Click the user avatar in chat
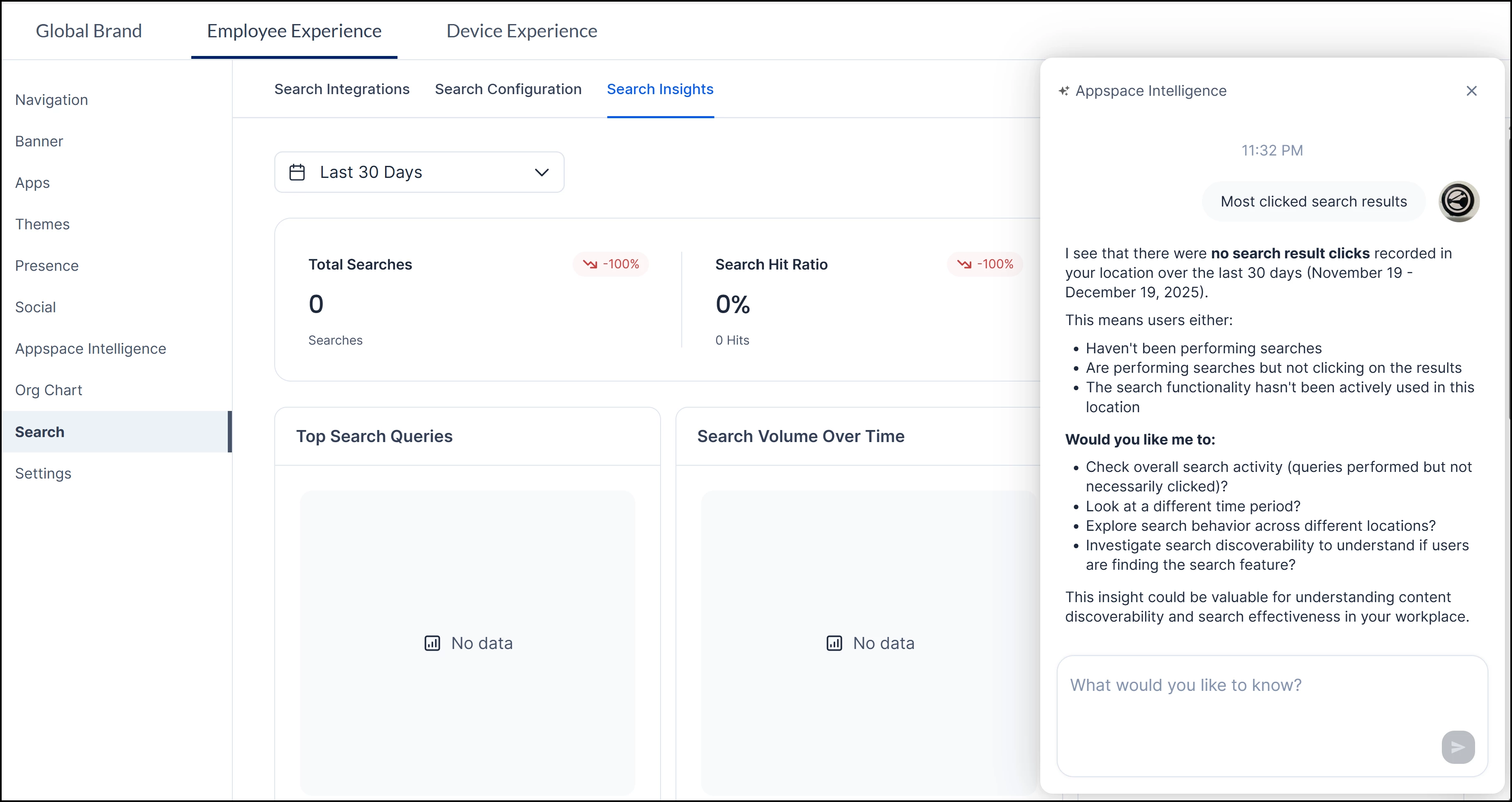The image size is (1512, 802). (1458, 201)
